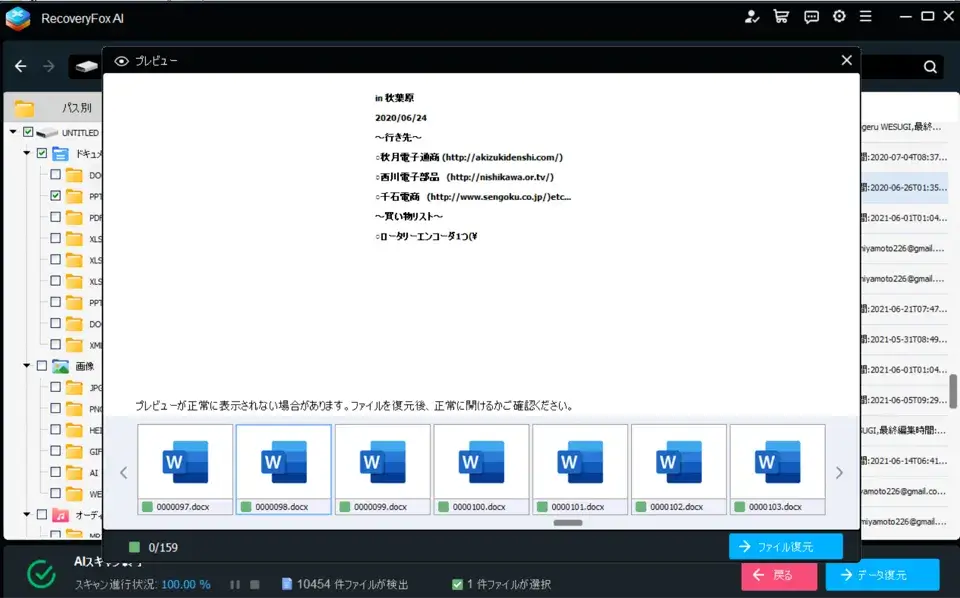The image size is (960, 598).
Task: Click the PDF folder icon
Action: (74, 217)
